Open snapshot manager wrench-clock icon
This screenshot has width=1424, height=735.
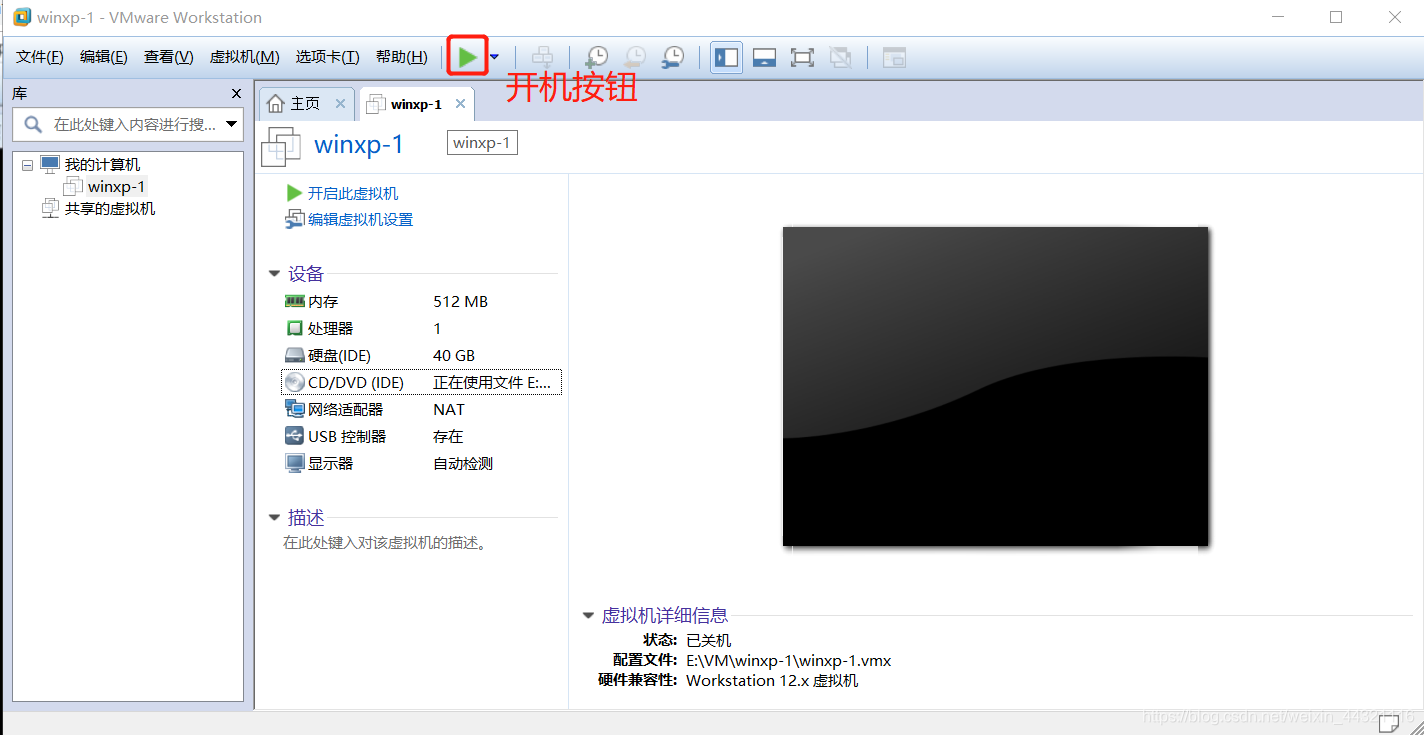coord(674,57)
